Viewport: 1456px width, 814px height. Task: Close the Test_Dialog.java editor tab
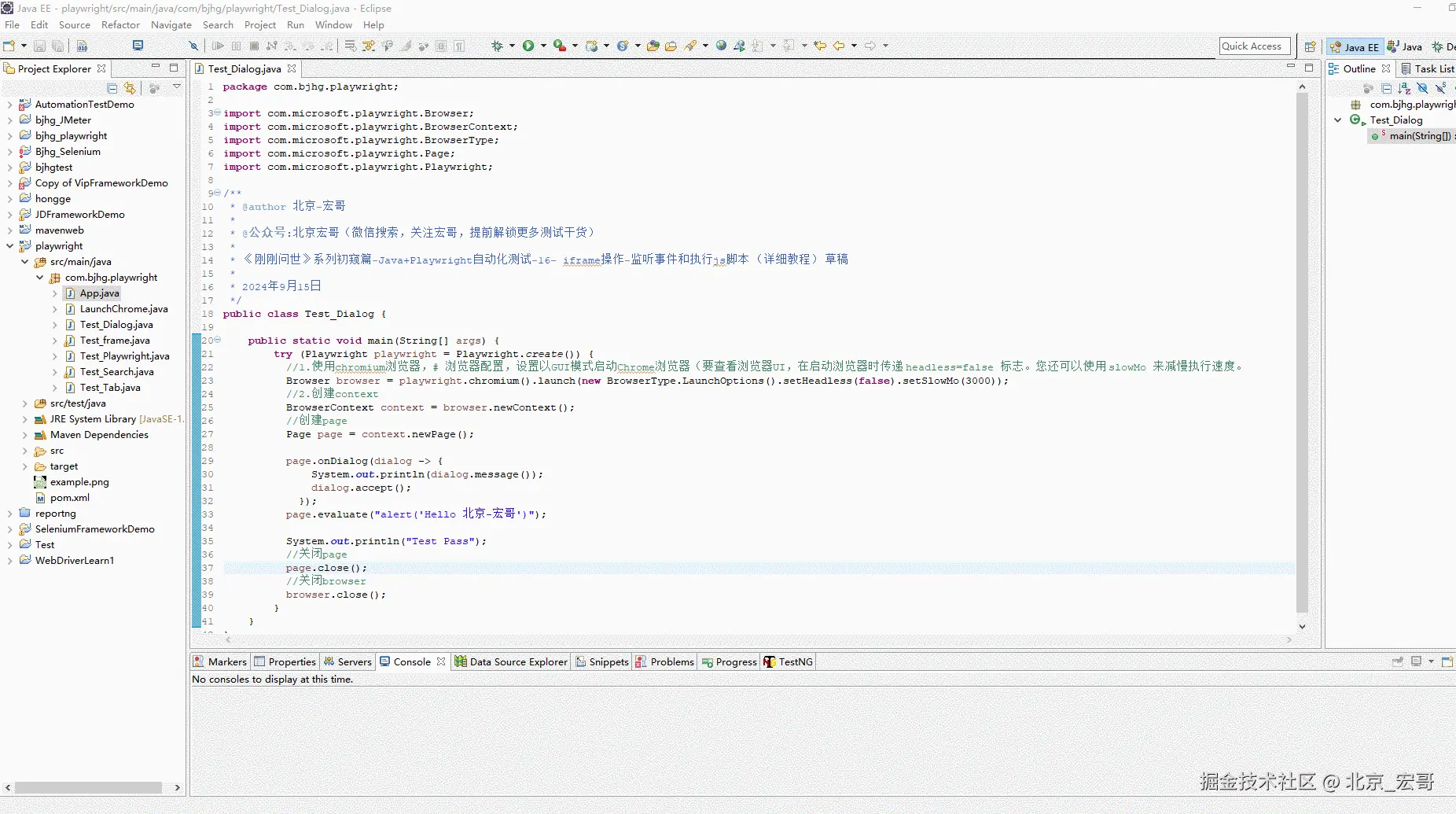292,68
